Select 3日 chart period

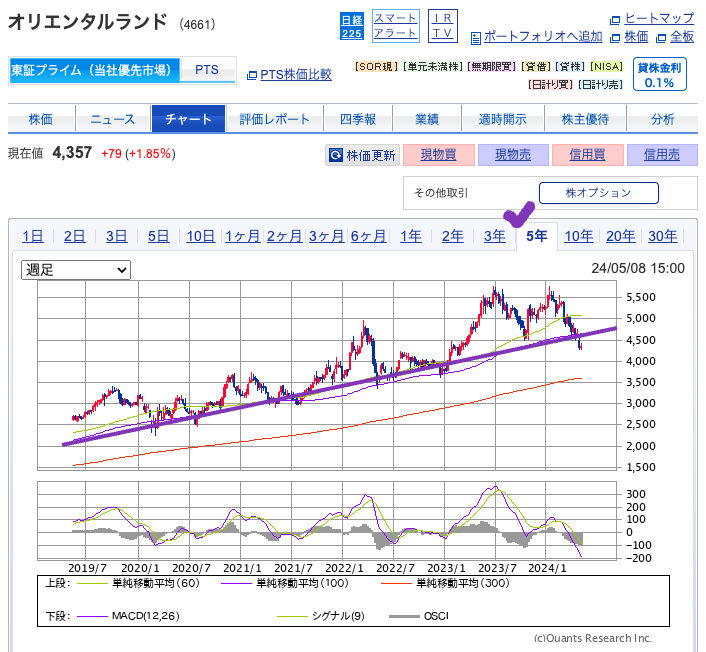point(117,236)
